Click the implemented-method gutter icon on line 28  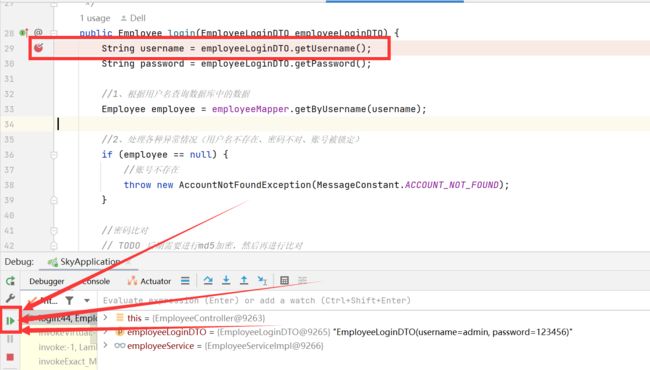click(x=24, y=32)
